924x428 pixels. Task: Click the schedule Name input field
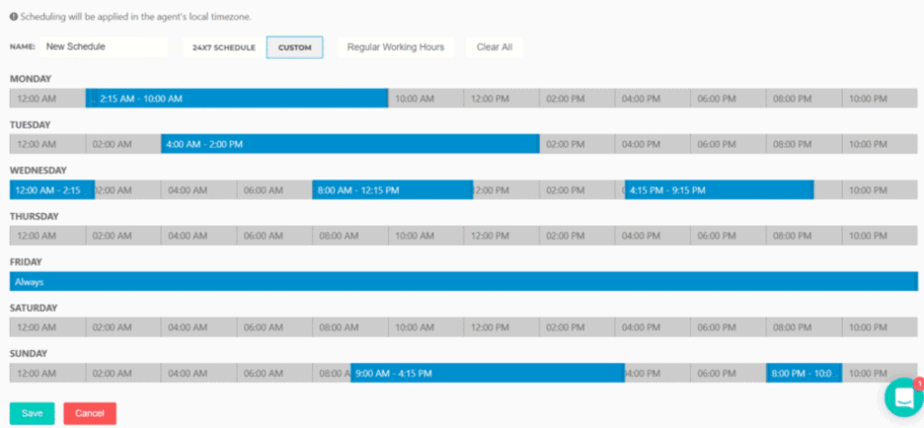[x=104, y=47]
